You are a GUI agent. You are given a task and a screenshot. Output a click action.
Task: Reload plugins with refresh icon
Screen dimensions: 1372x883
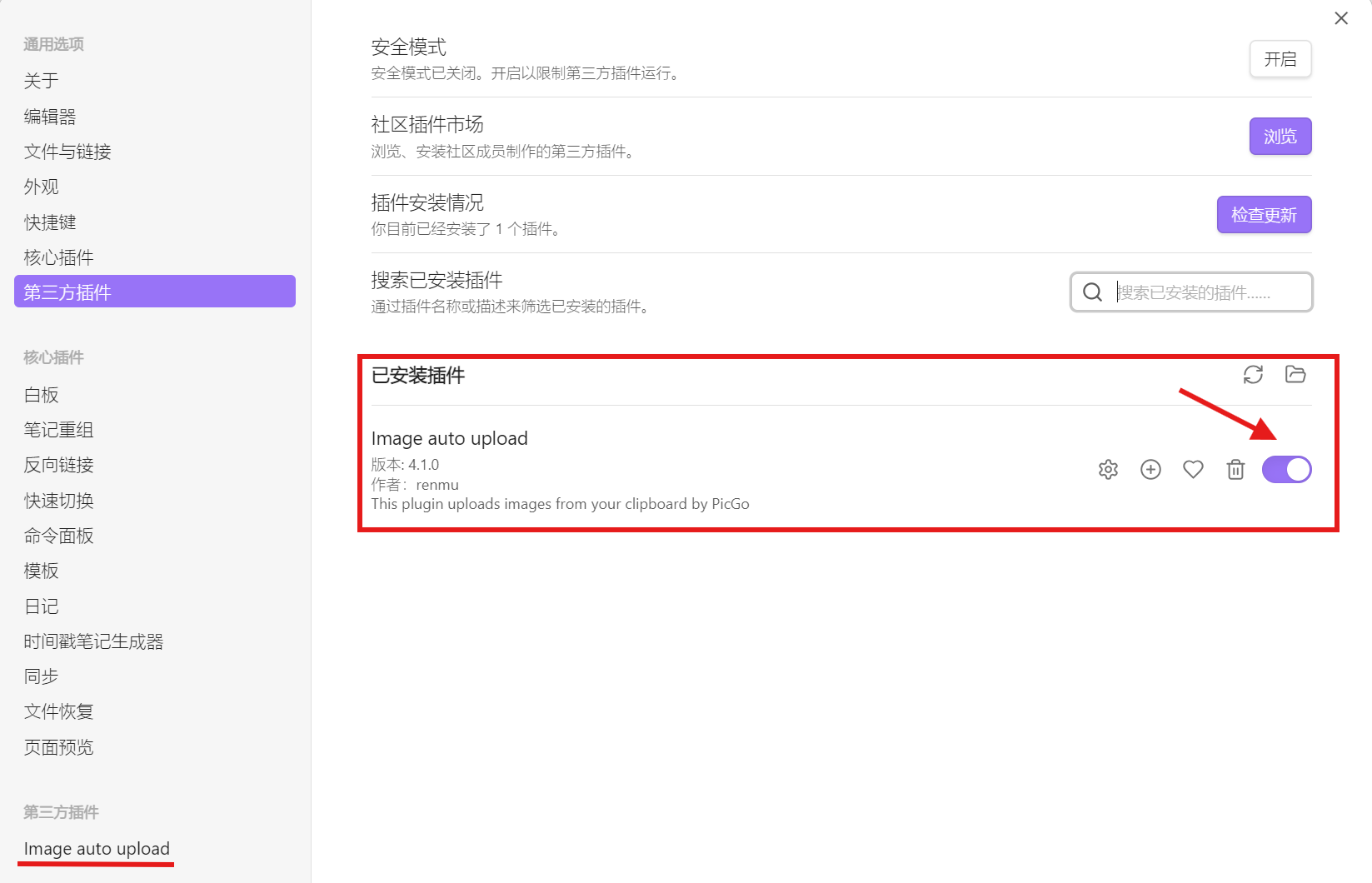tap(1253, 375)
